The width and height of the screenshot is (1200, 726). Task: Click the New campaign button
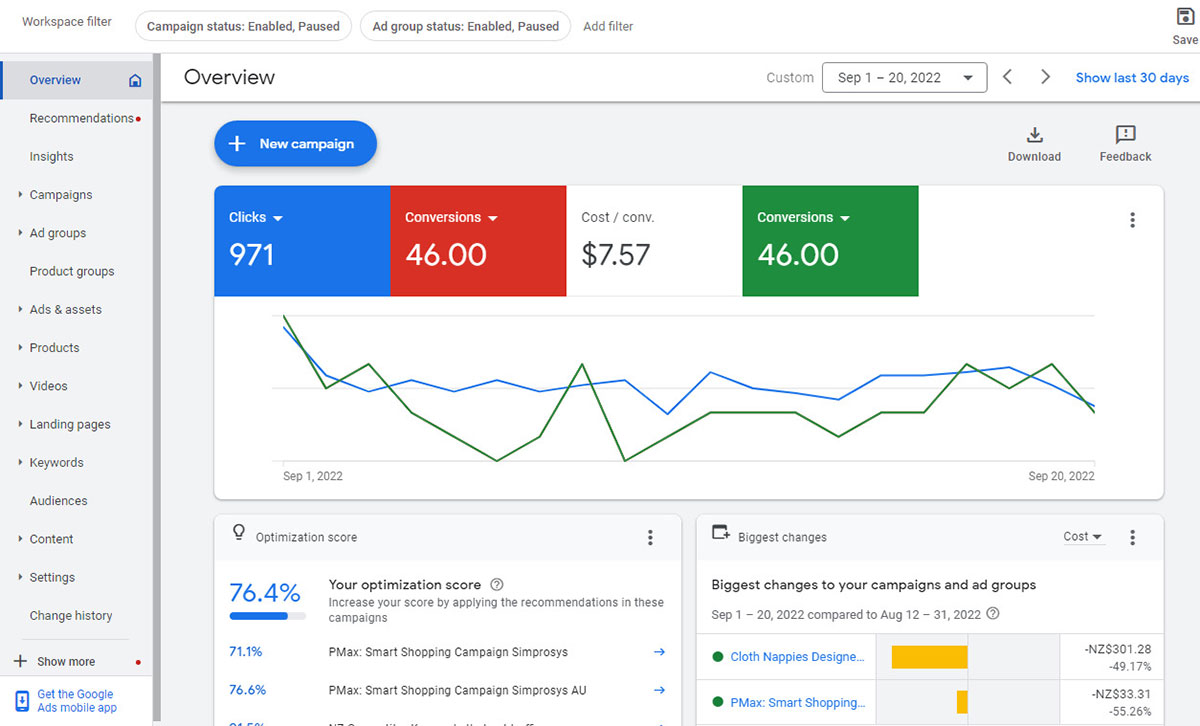click(295, 144)
